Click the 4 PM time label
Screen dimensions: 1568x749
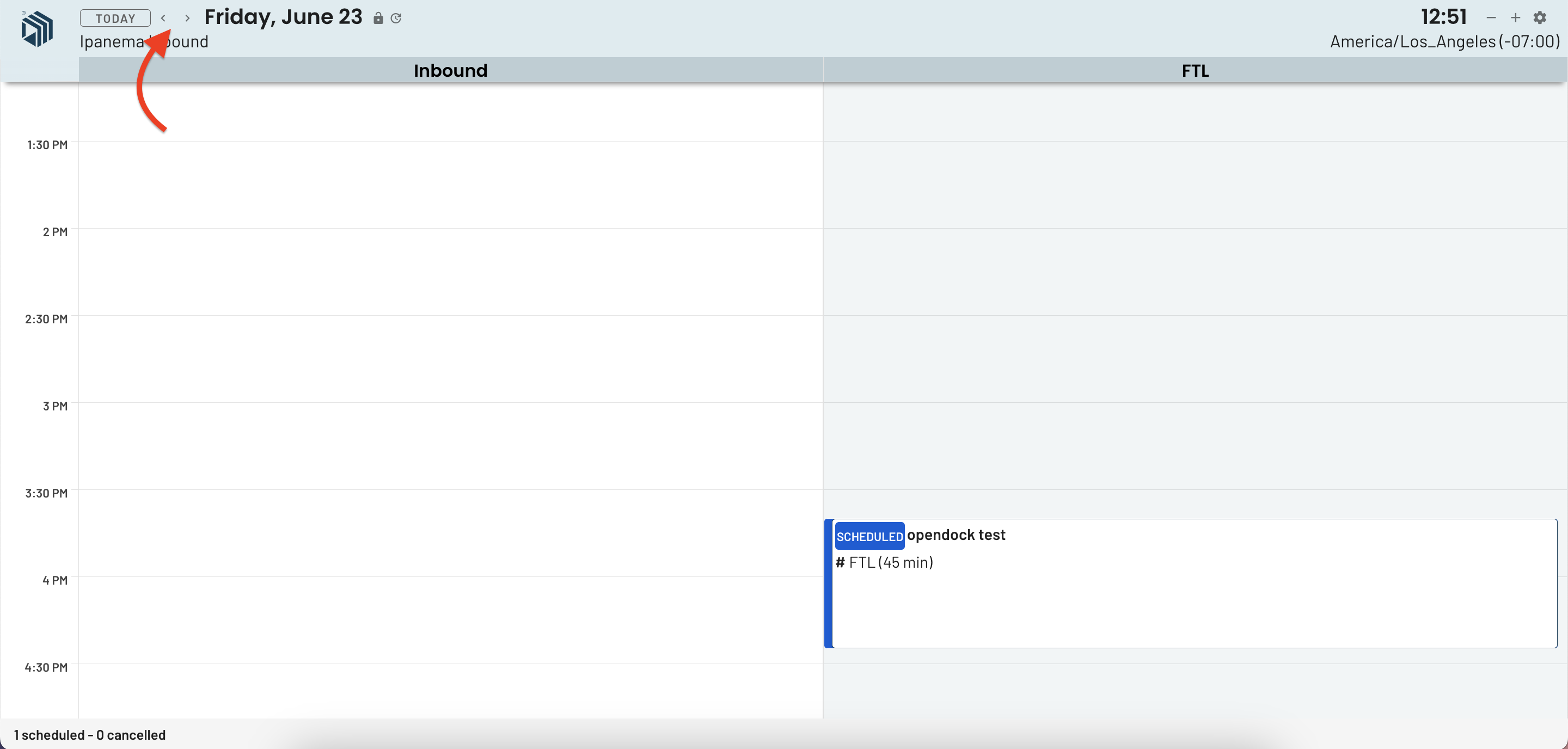pyautogui.click(x=55, y=580)
